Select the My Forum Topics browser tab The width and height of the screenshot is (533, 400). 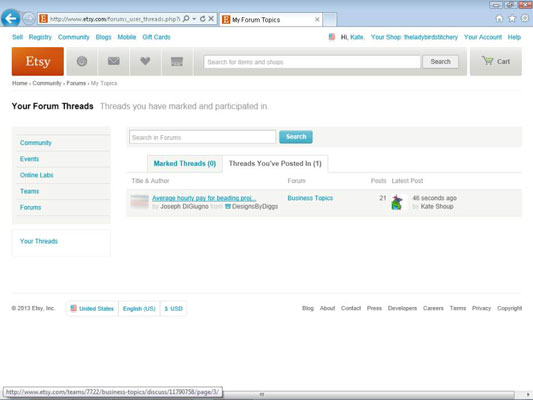pos(271,20)
